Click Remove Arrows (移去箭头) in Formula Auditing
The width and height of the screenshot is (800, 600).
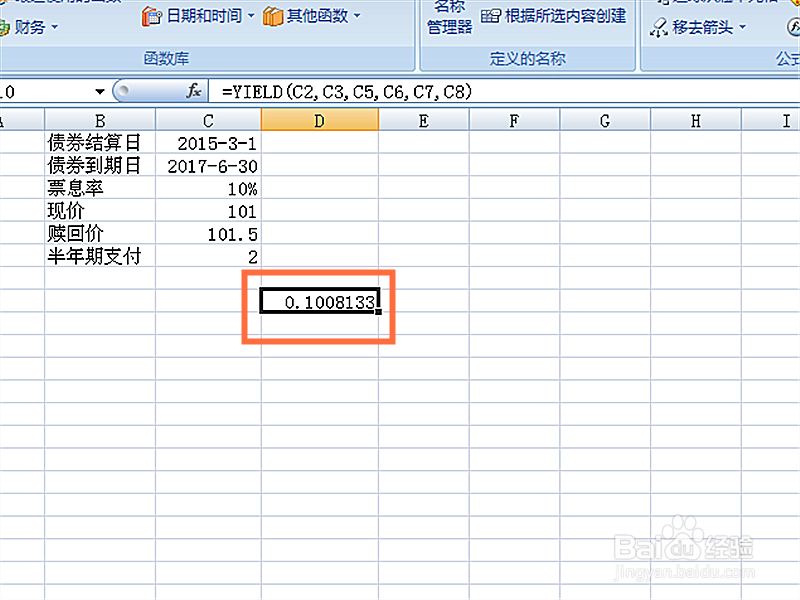(700, 27)
